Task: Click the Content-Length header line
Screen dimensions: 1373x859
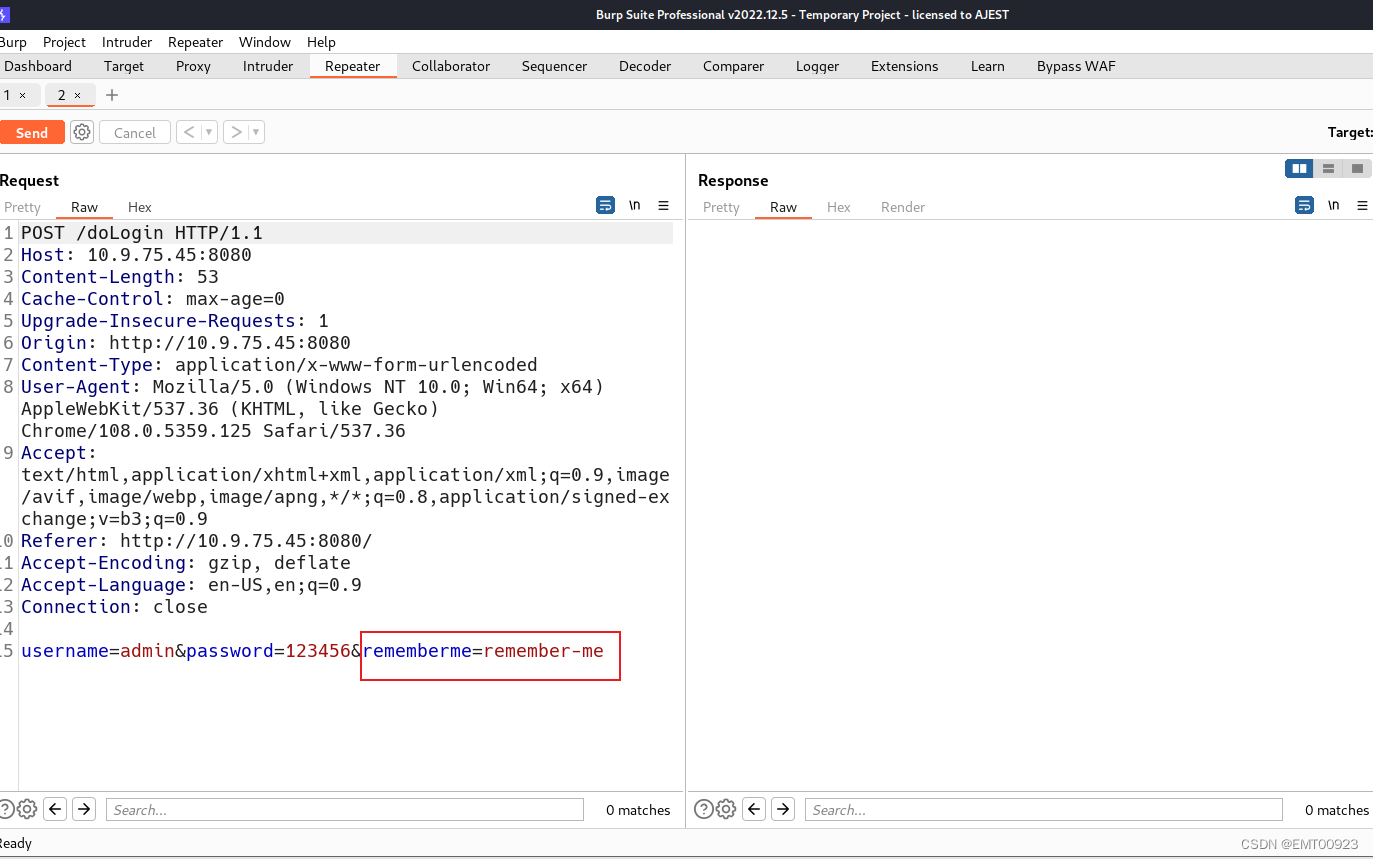Action: [120, 277]
